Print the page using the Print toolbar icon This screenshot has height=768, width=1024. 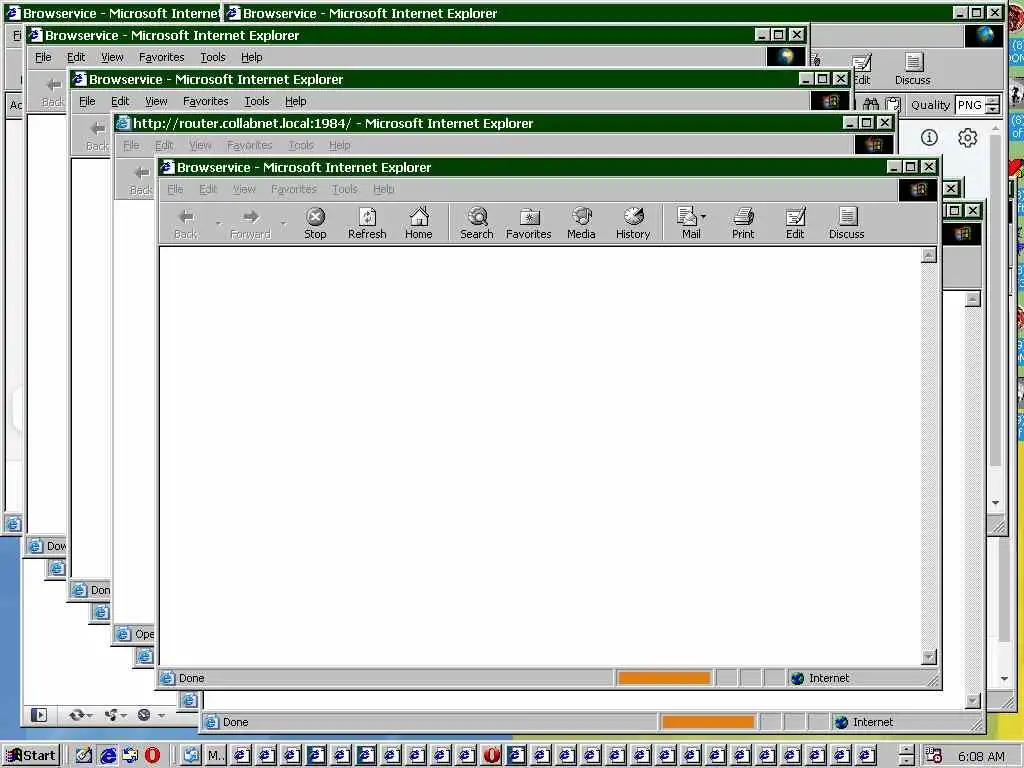743,223
